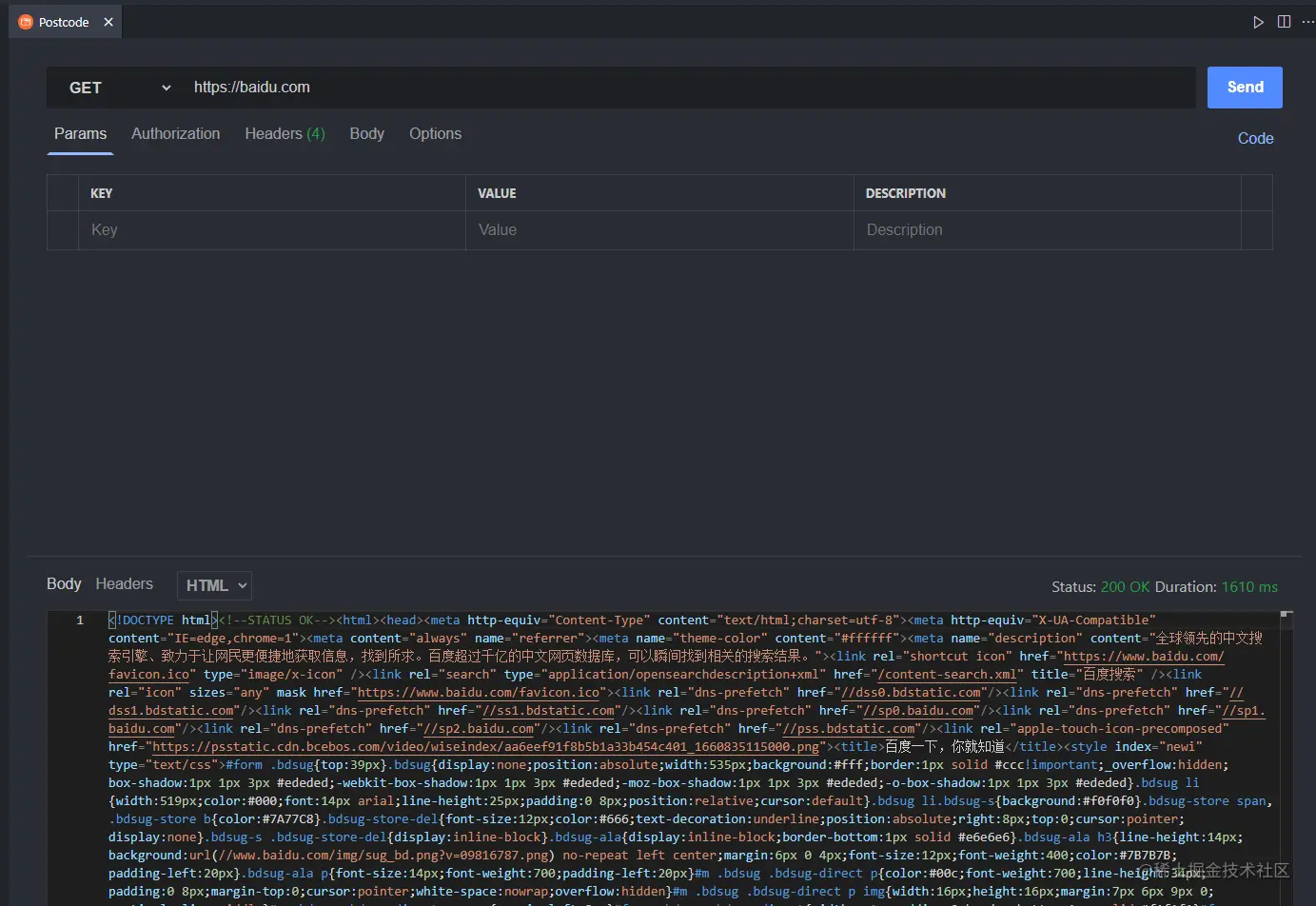Click line number 1 in response editor
This screenshot has height=906, width=1316.
pyautogui.click(x=80, y=620)
